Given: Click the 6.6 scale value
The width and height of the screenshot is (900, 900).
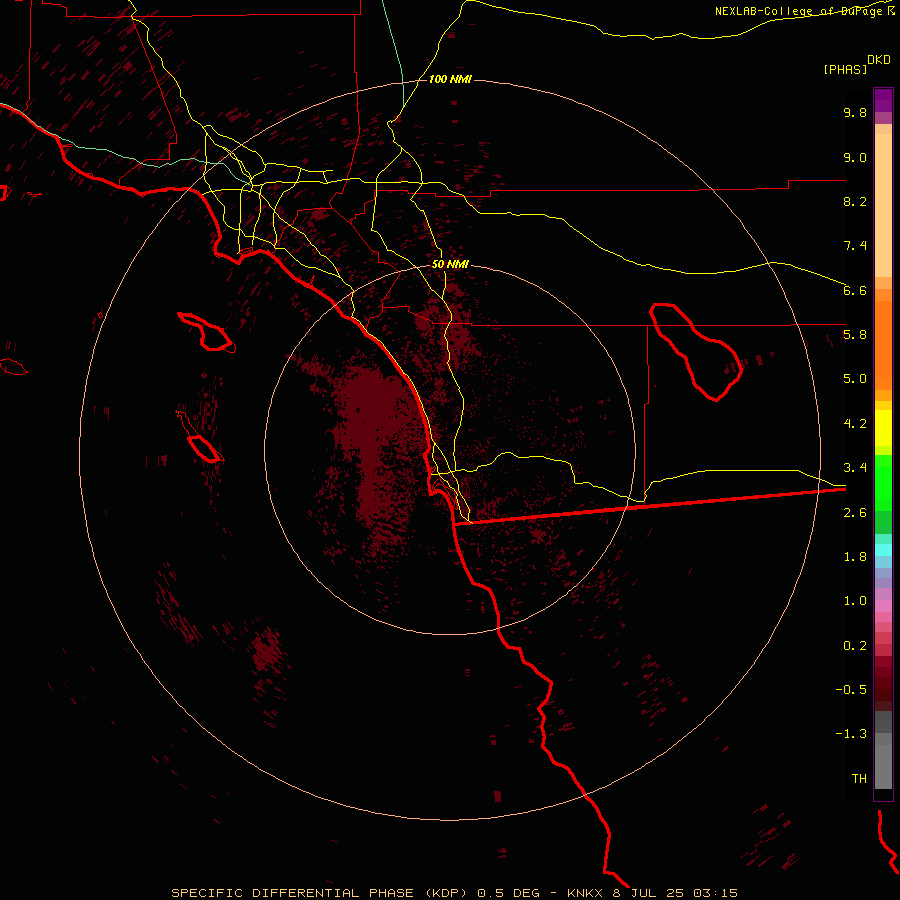Looking at the screenshot, I should (x=855, y=290).
